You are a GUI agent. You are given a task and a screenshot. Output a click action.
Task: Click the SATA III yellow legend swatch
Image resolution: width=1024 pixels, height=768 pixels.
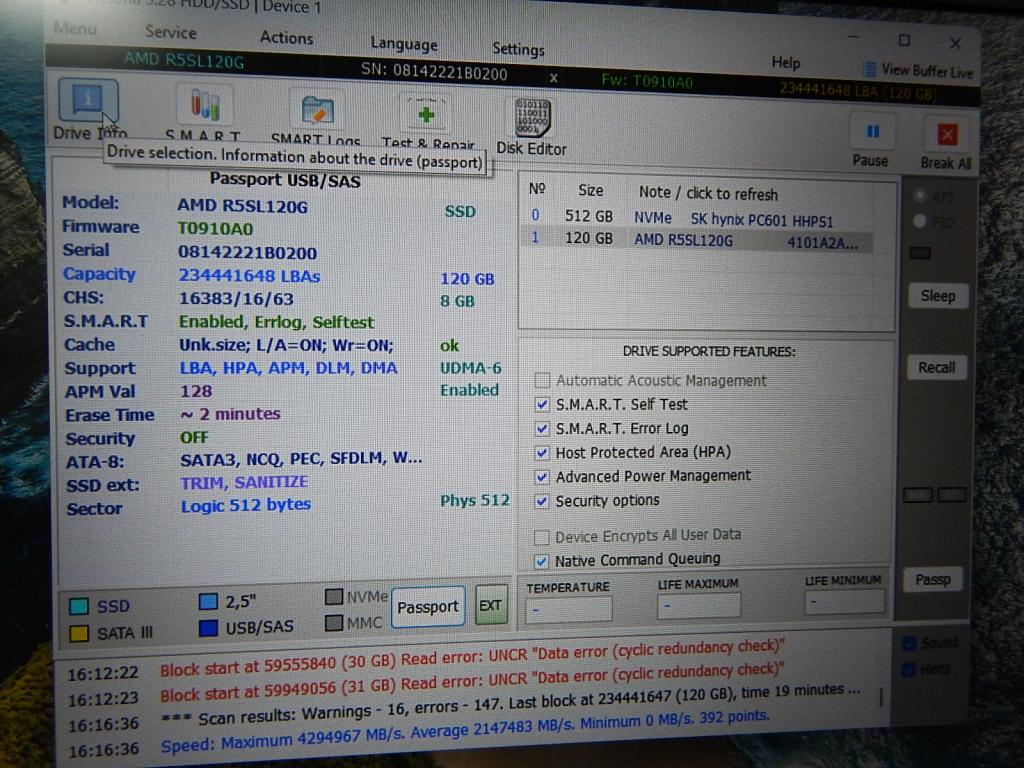79,633
